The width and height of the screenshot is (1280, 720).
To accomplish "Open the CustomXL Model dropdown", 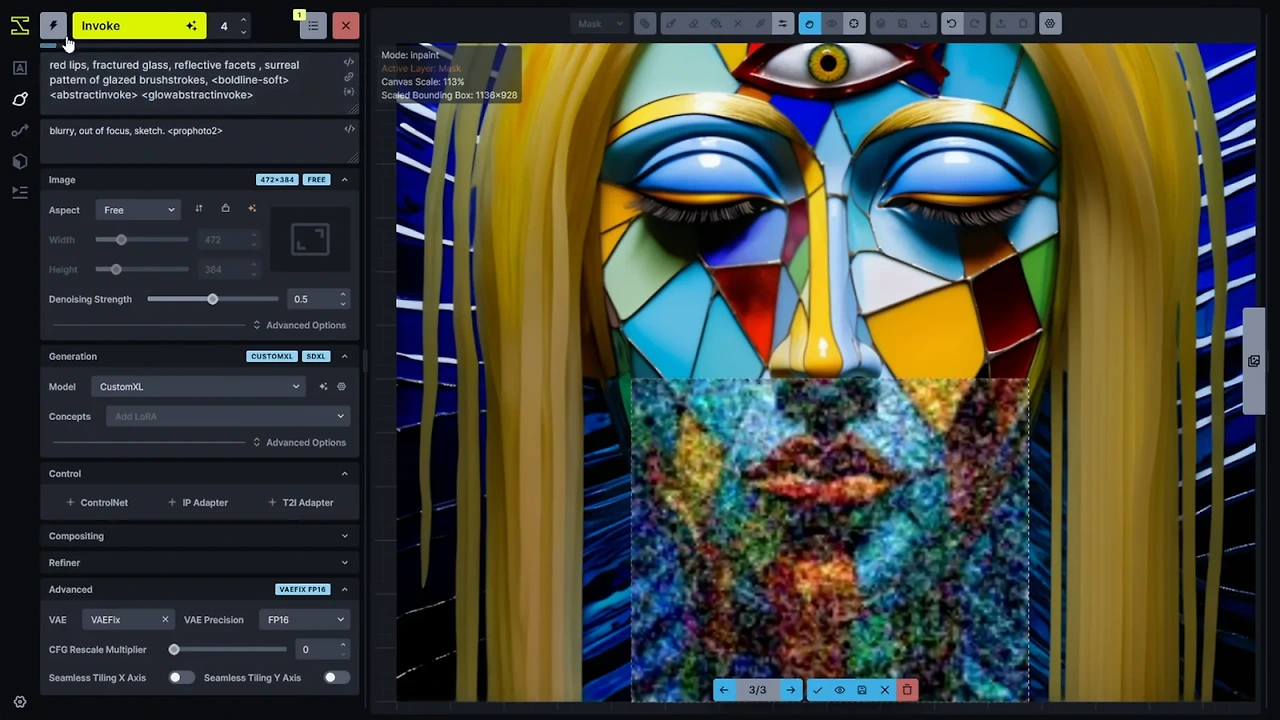I will pyautogui.click(x=199, y=387).
